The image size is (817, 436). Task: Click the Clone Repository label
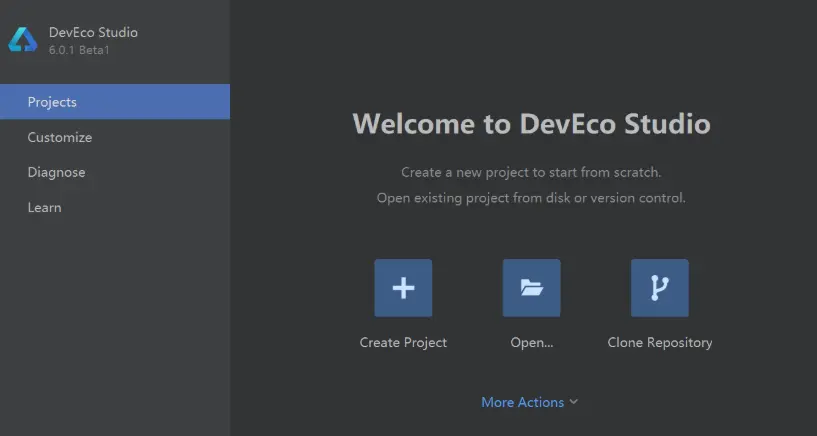(659, 342)
